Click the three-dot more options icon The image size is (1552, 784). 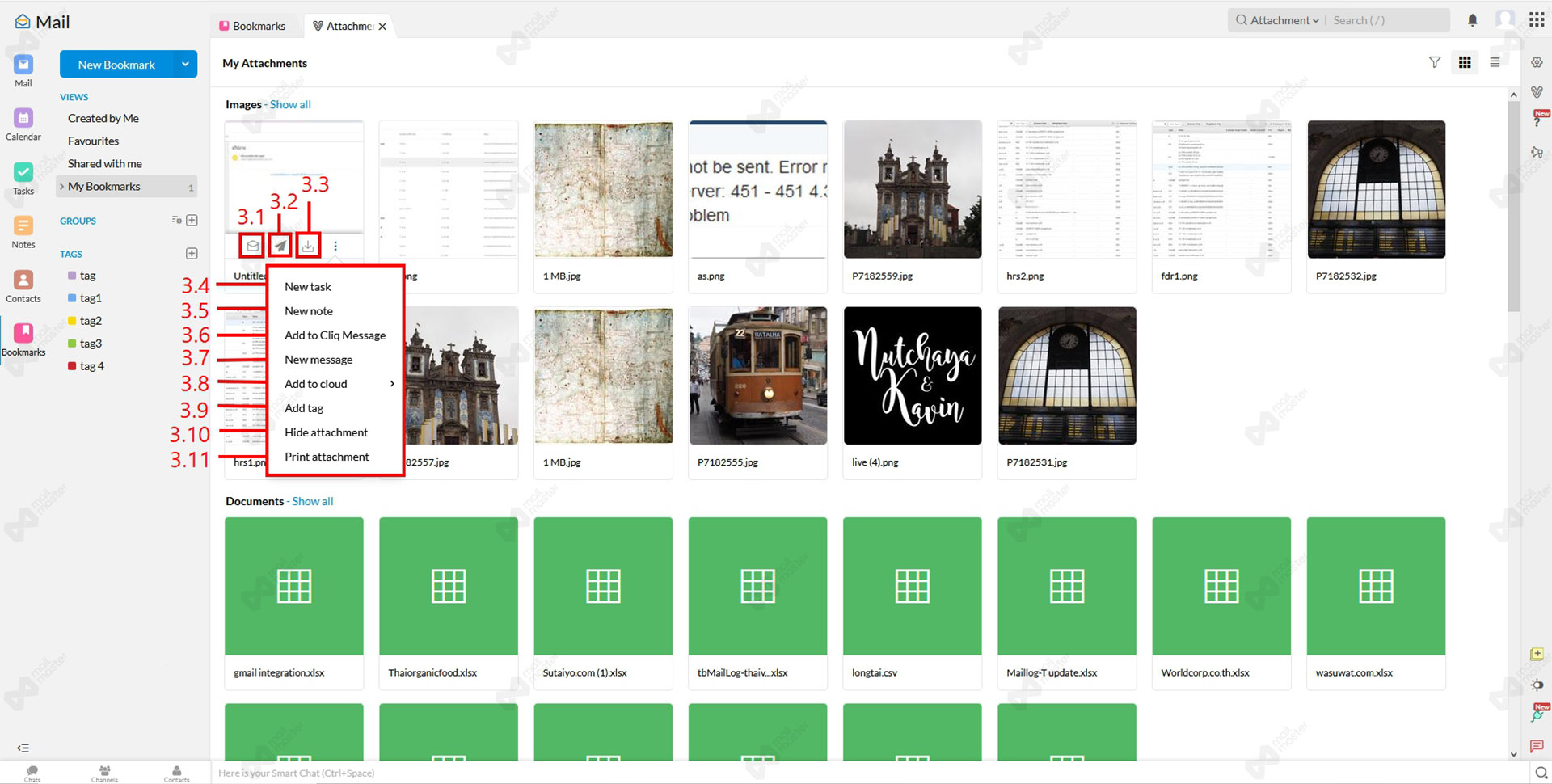click(x=335, y=246)
